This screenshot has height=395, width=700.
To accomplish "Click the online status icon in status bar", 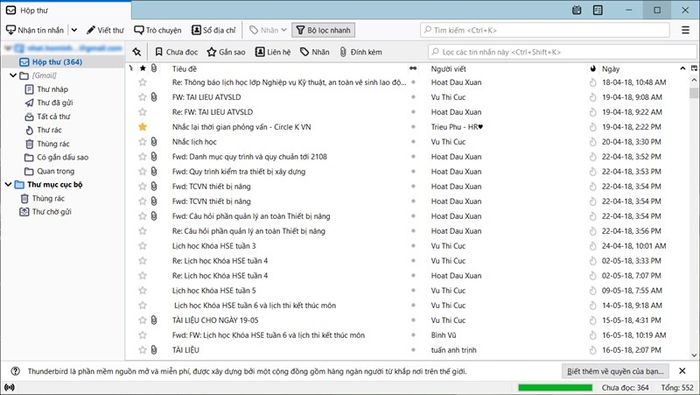I will pyautogui.click(x=9, y=387).
